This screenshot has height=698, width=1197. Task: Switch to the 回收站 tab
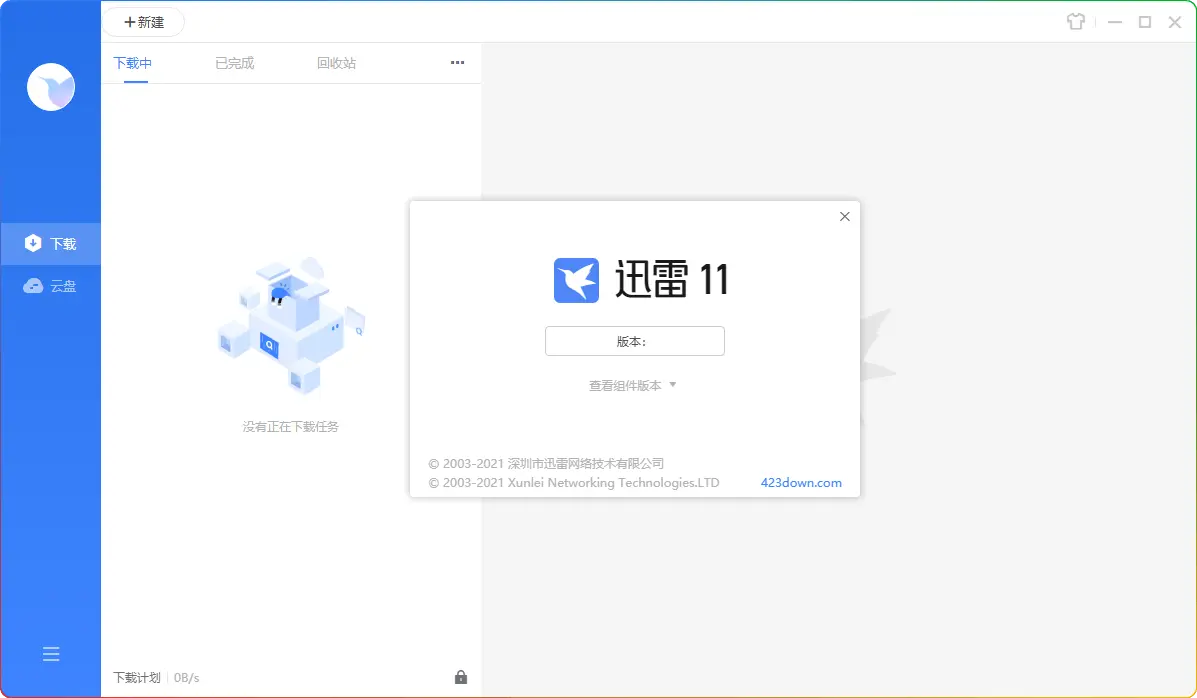(336, 63)
